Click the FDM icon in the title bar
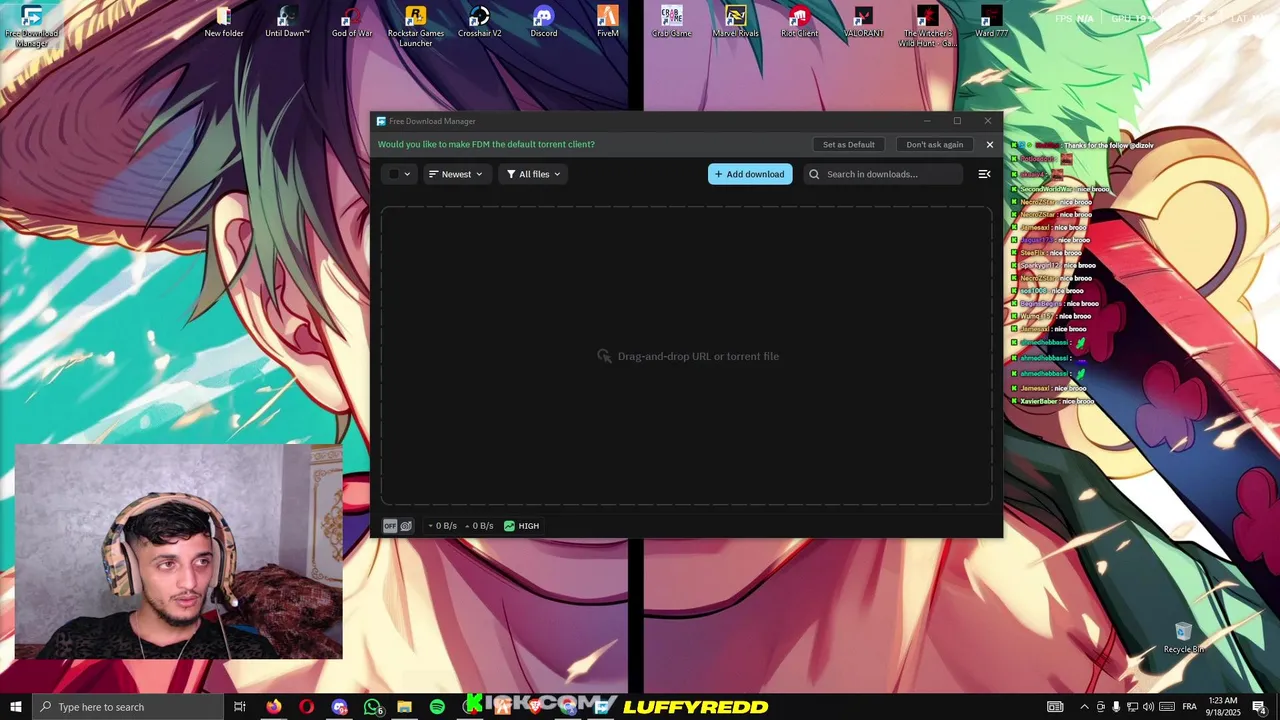 (381, 121)
